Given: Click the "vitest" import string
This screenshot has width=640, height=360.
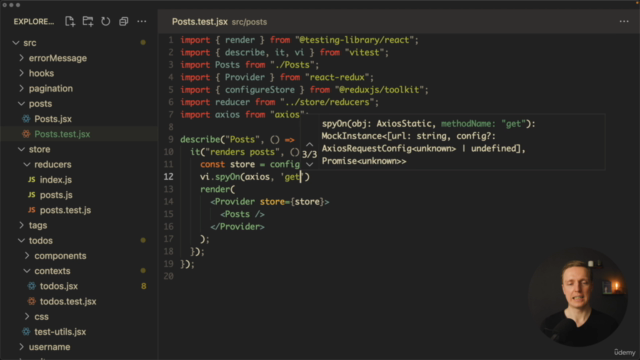Looking at the screenshot, I should pyautogui.click(x=364, y=52).
